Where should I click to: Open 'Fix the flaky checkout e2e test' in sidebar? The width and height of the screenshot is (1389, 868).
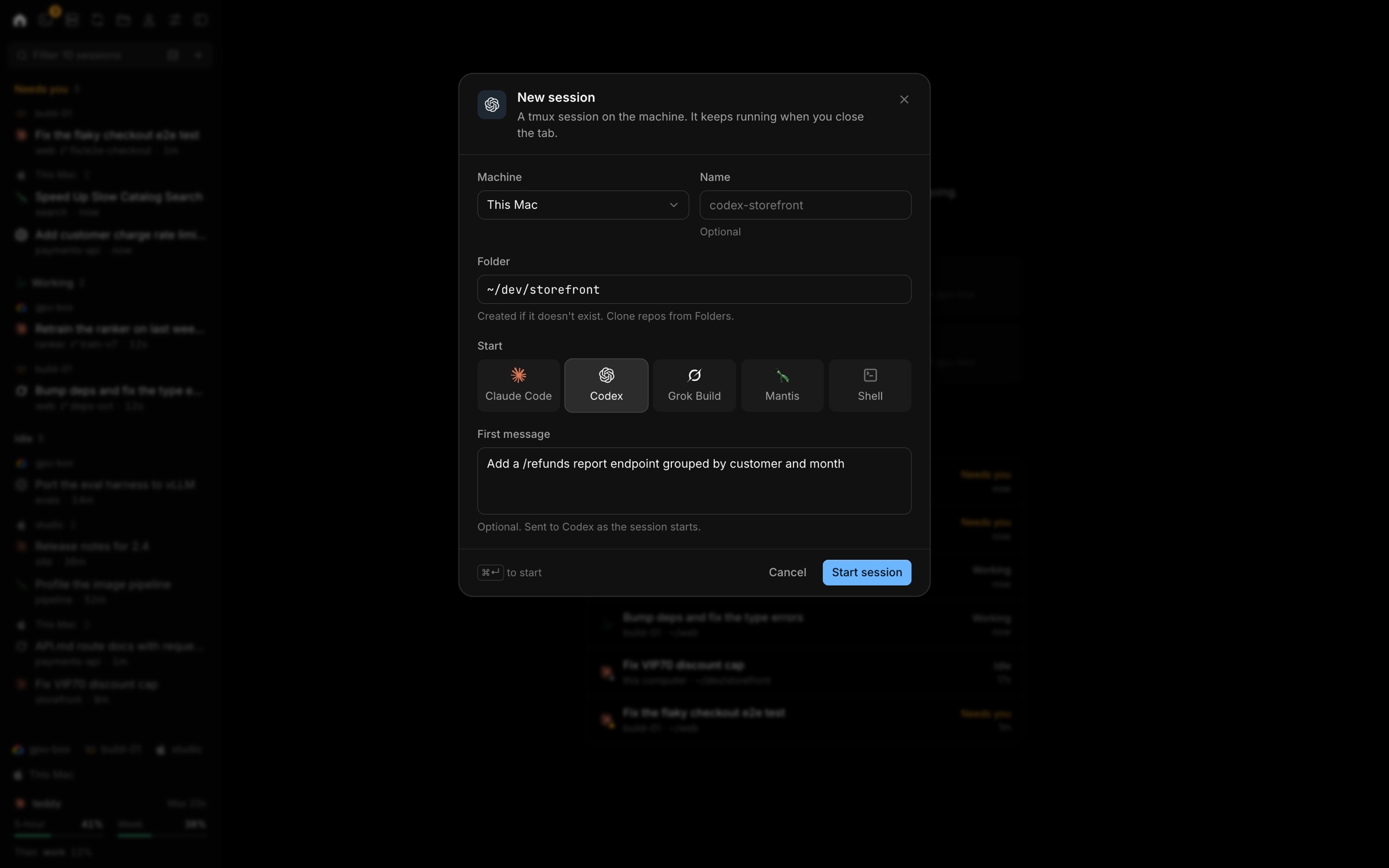(x=110, y=142)
